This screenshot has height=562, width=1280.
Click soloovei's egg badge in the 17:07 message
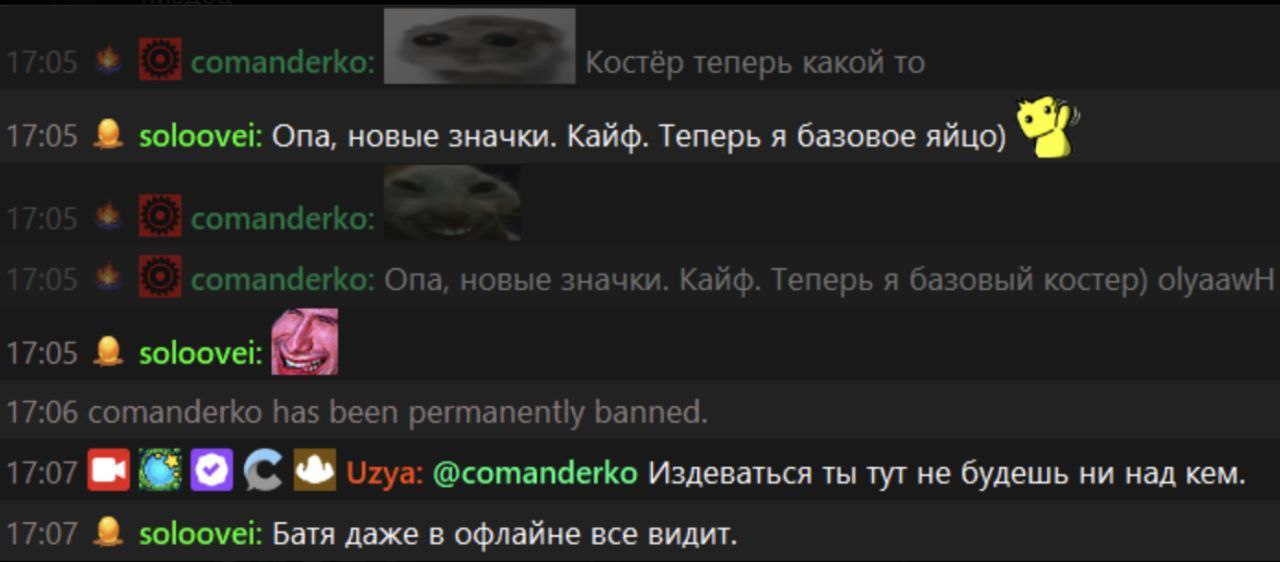pos(108,533)
